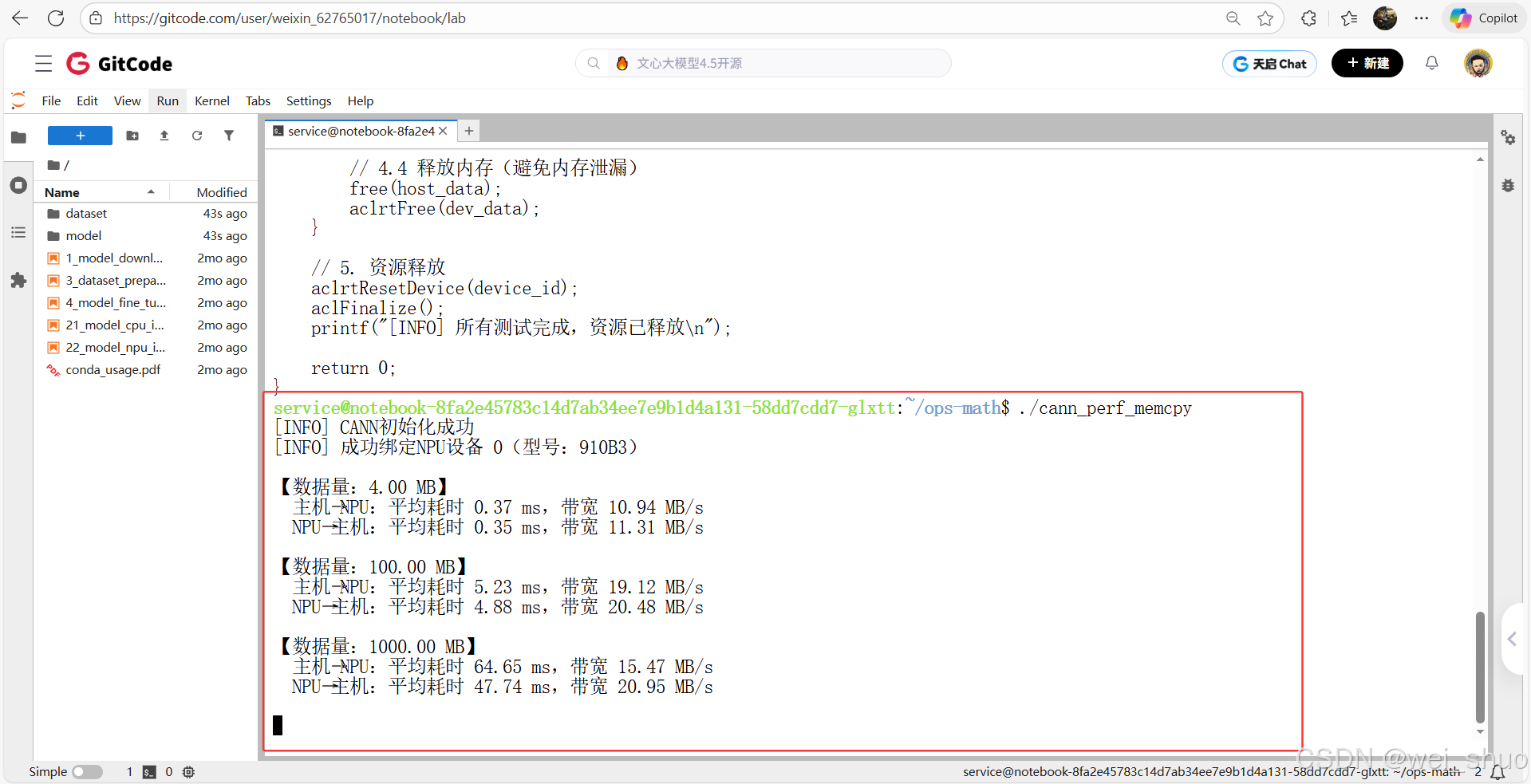Viewport: 1531px width, 784px height.
Task: Select the 4_model_fine_tu... notebook
Action: 147,302
